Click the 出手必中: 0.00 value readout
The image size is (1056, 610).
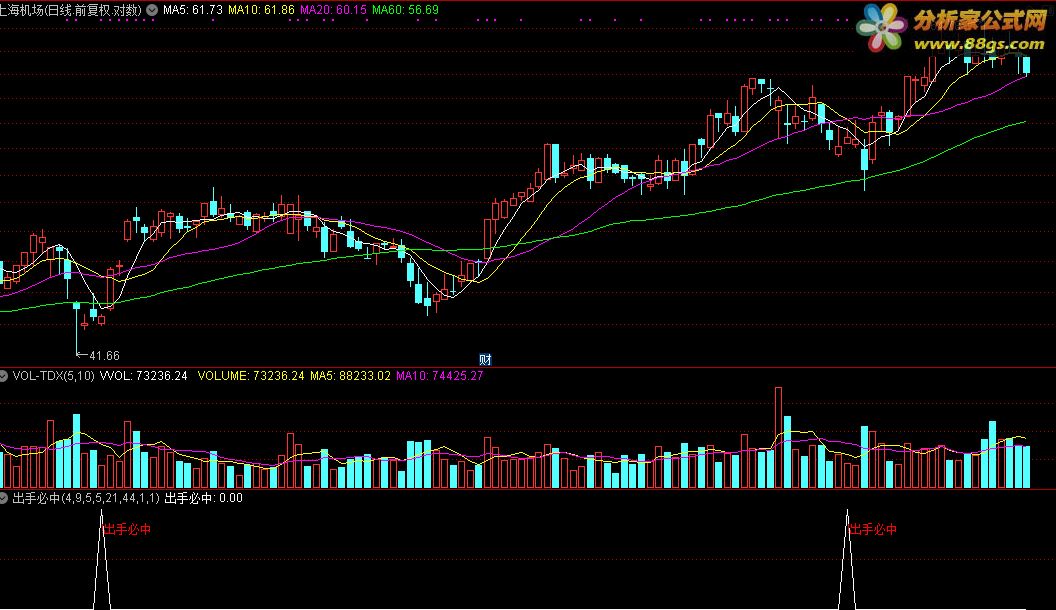pyautogui.click(x=203, y=498)
